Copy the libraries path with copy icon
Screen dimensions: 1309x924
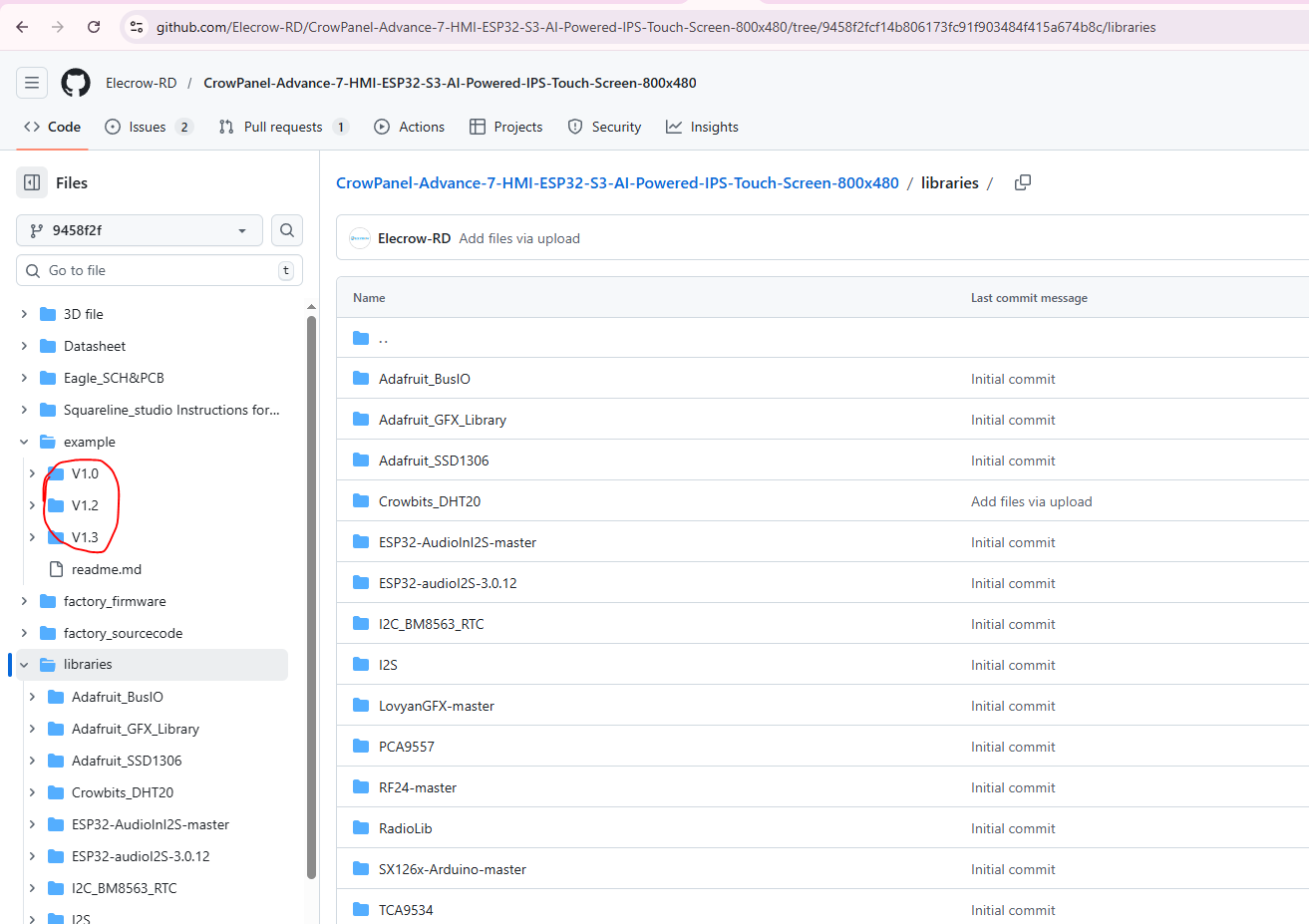pos(1022,182)
